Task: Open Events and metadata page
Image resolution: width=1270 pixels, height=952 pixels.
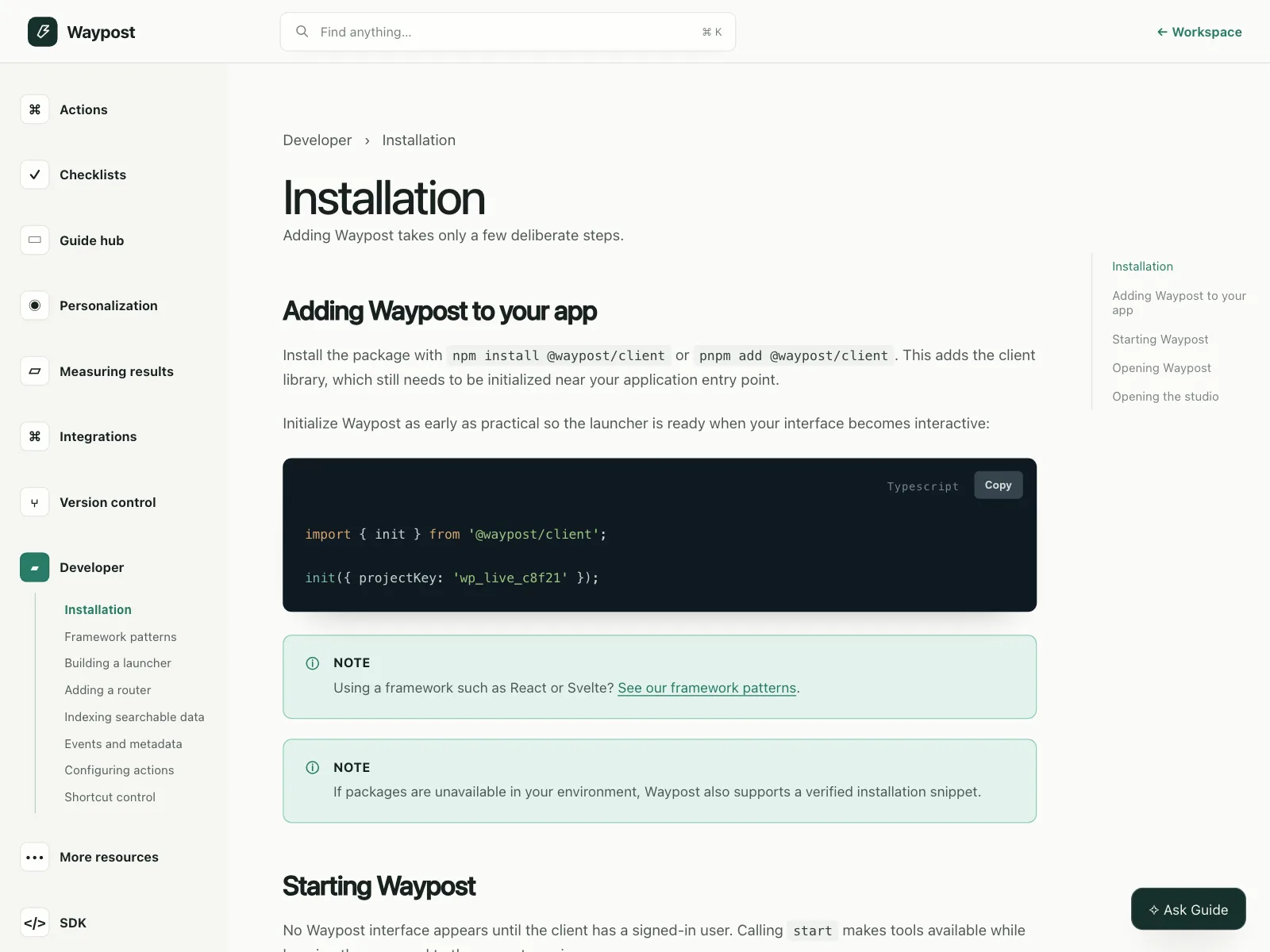Action: coord(123,743)
